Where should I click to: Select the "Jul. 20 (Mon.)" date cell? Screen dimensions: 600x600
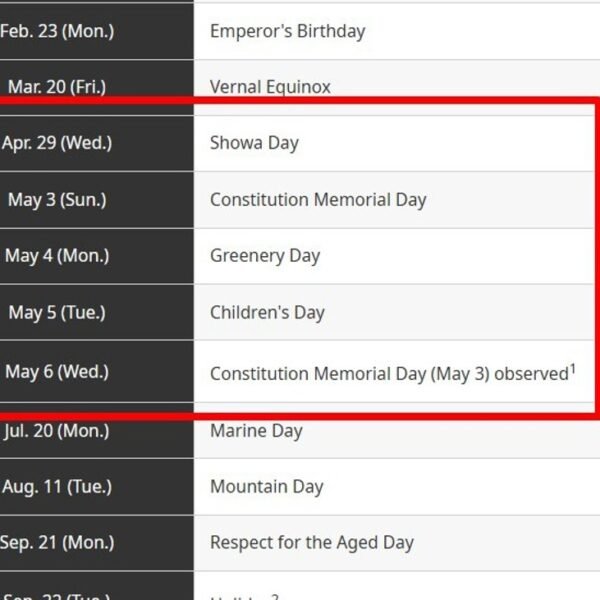click(57, 431)
